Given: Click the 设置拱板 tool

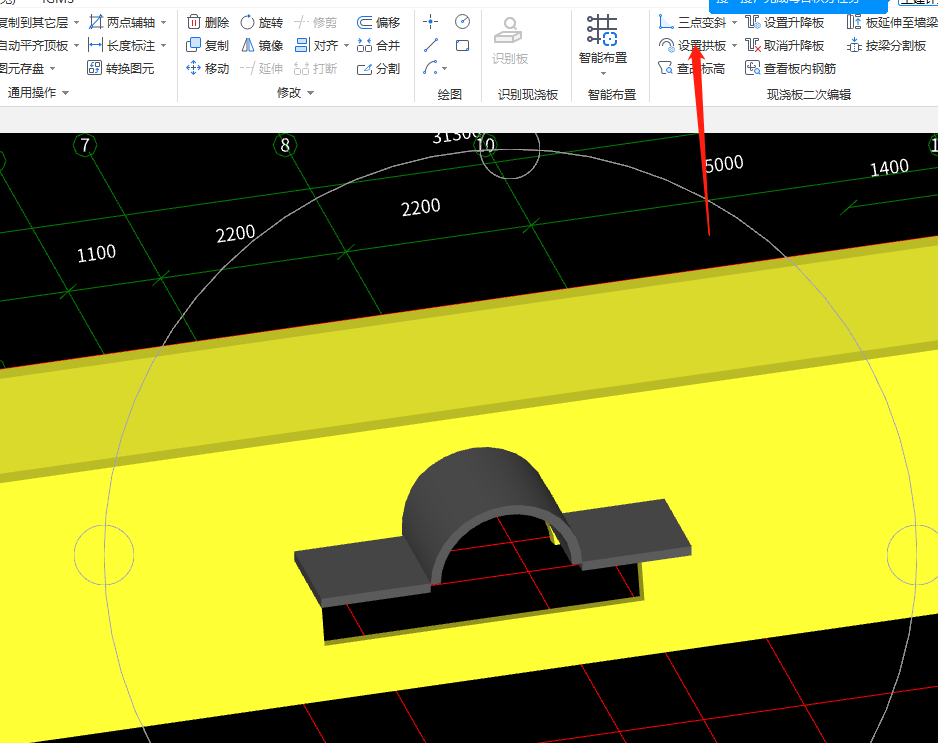Looking at the screenshot, I should 692,45.
